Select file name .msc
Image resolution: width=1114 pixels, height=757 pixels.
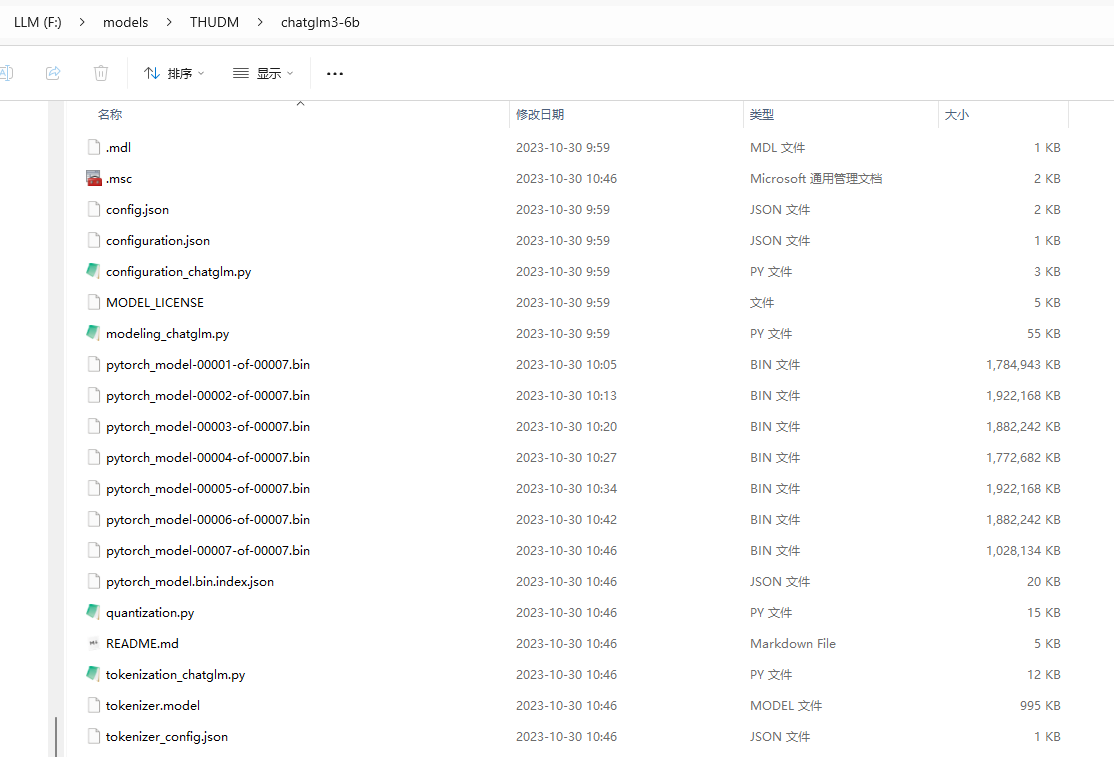119,179
